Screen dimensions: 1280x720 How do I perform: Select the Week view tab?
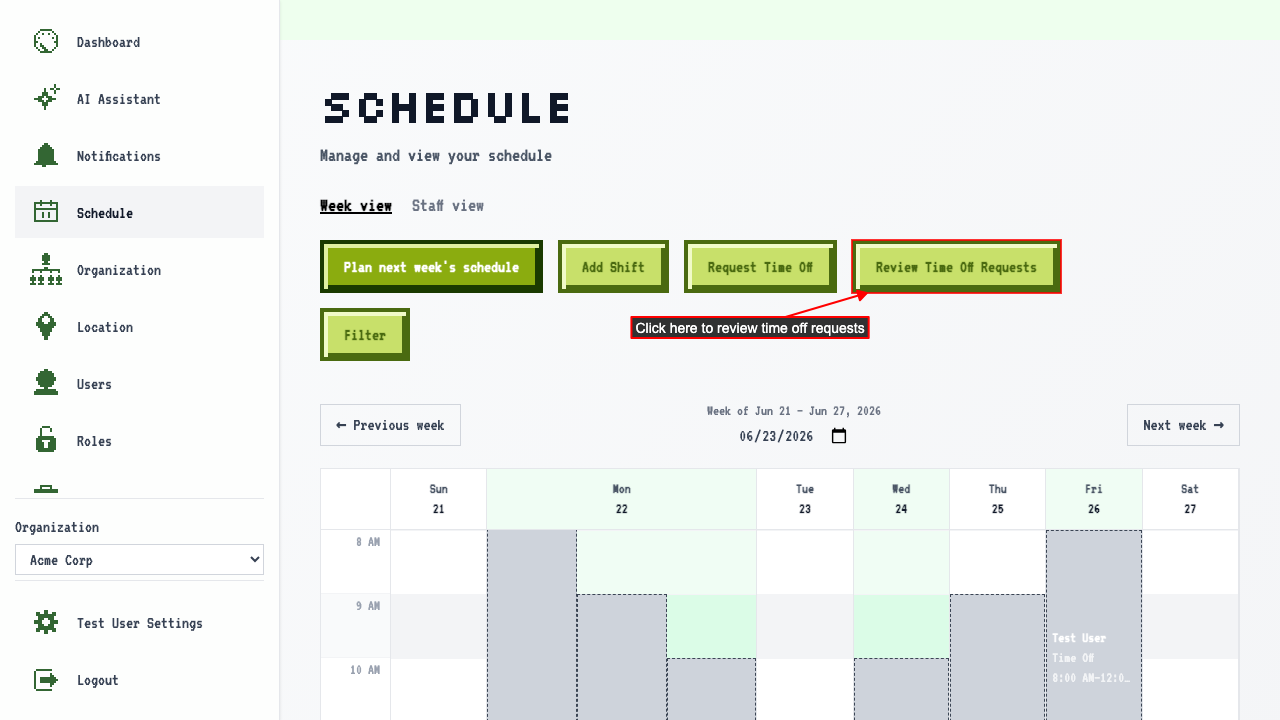click(356, 206)
